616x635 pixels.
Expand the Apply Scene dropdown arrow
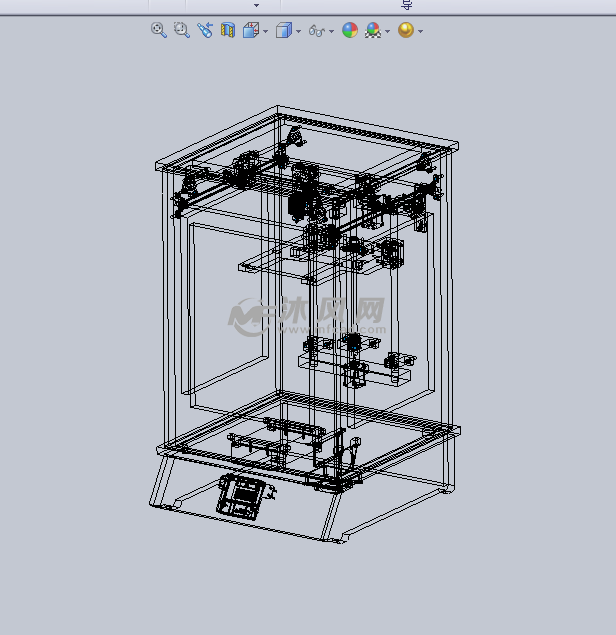click(387, 32)
